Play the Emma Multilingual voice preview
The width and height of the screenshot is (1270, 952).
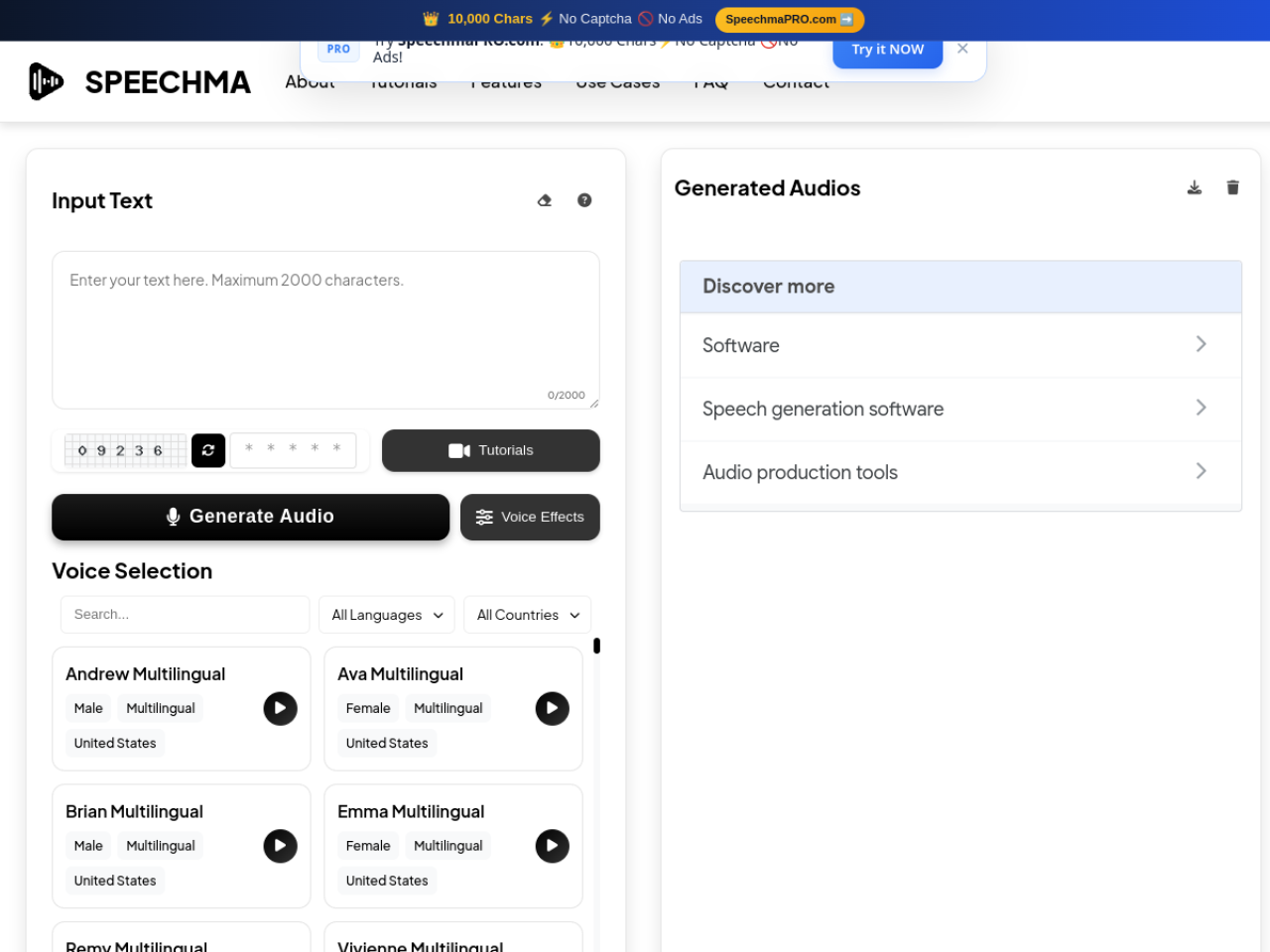(x=552, y=846)
